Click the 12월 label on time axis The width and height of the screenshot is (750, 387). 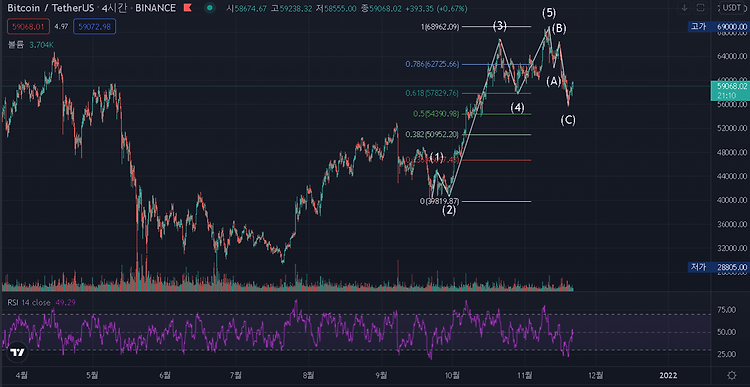click(596, 375)
